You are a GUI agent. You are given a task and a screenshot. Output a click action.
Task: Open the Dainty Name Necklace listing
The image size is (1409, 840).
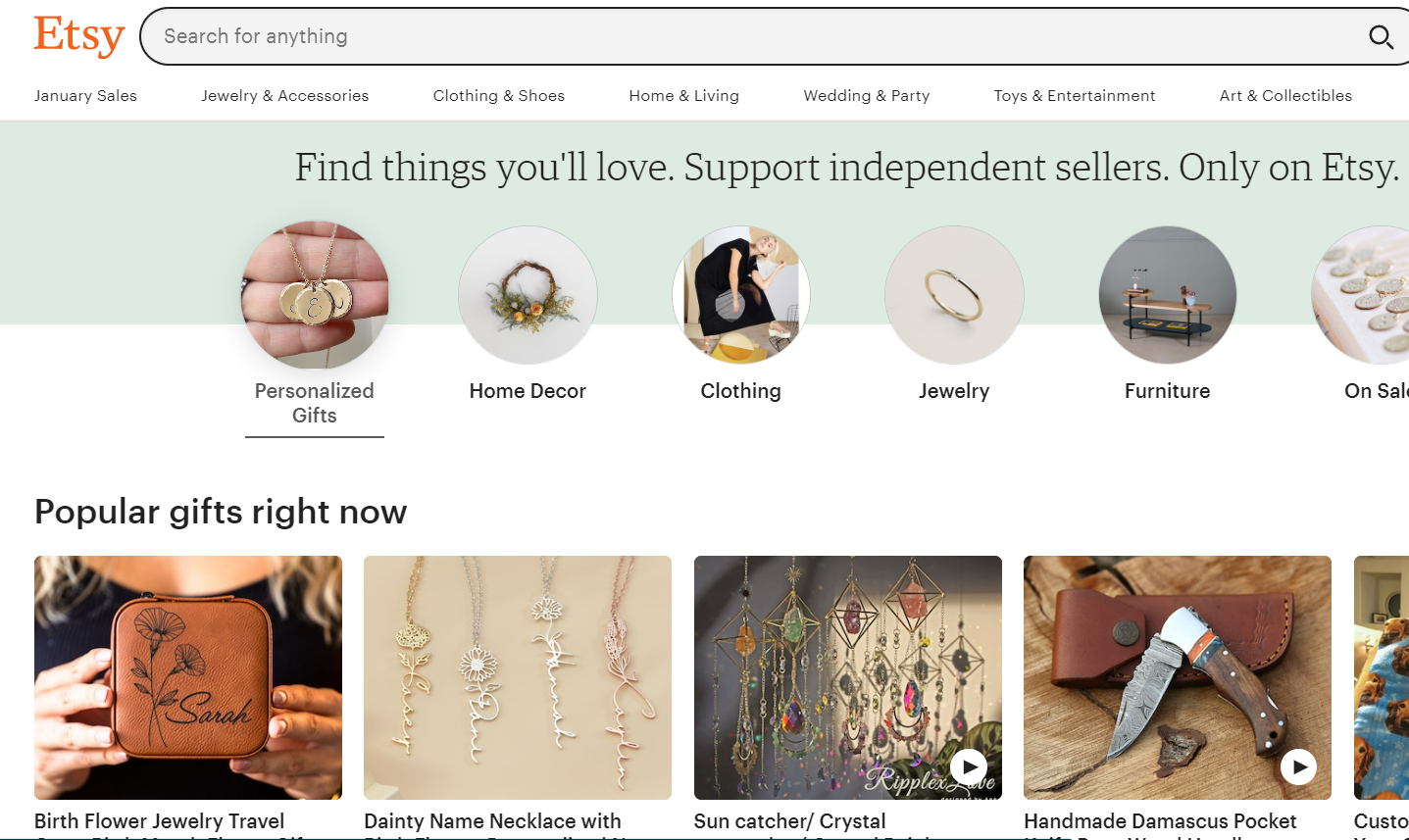492,821
